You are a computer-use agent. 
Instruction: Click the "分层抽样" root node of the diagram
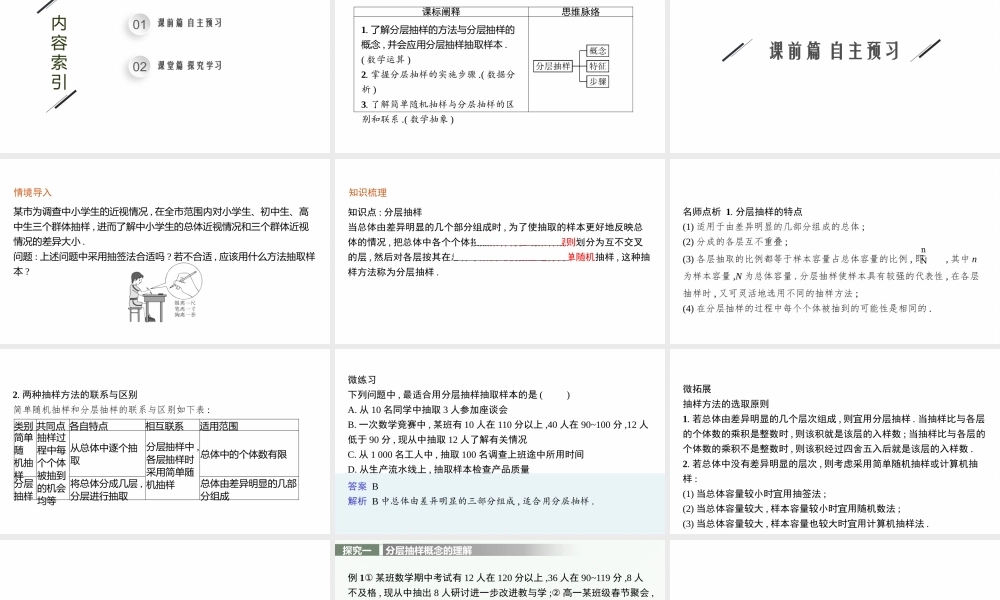554,66
